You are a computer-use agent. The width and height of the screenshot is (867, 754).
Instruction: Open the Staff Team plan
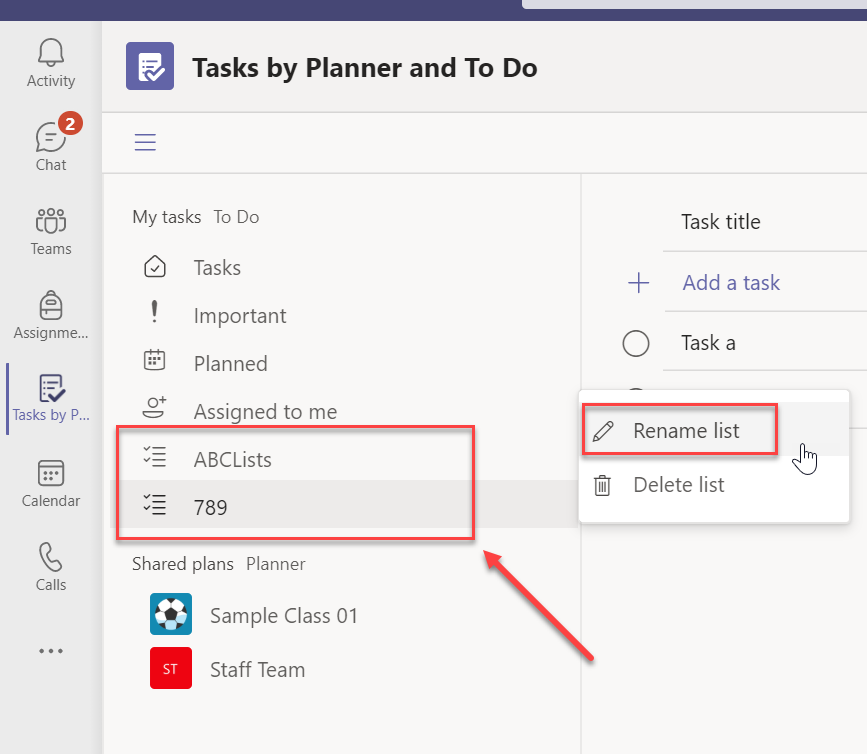pos(257,669)
